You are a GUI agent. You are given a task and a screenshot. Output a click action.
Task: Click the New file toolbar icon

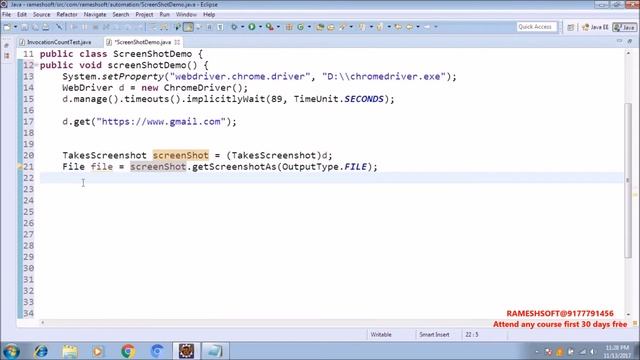7,27
